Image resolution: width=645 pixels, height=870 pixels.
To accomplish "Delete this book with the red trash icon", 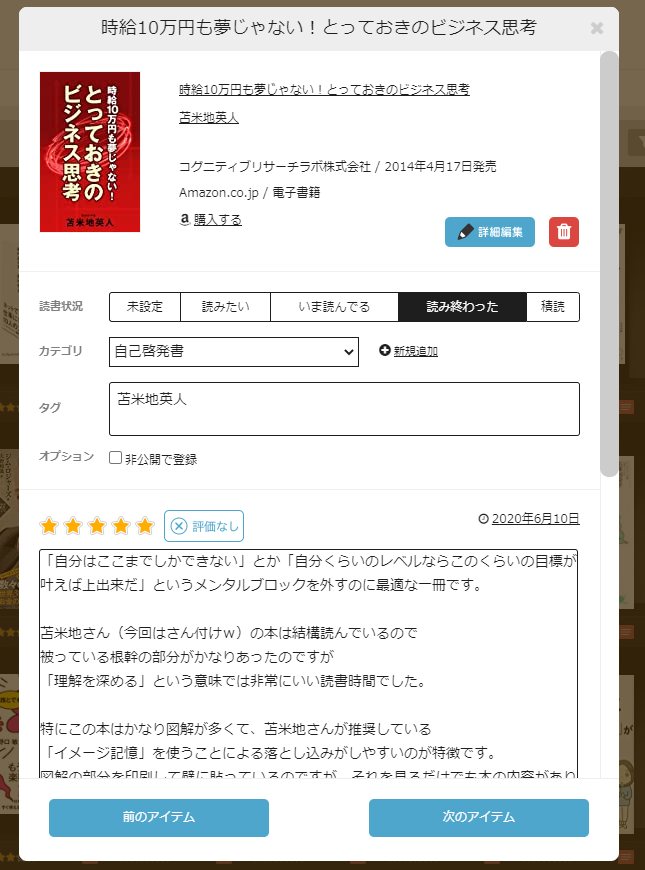I will point(563,232).
